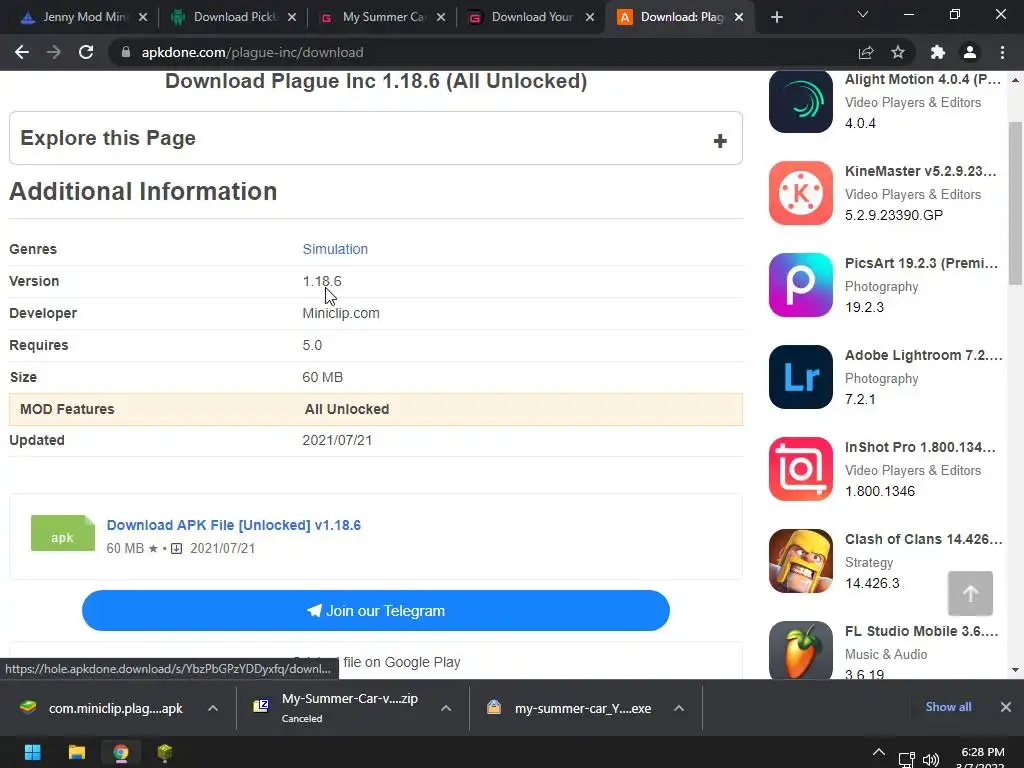Open the InShot Pro 1.800.134 title link
Viewport: 1024px width, 768px height.
point(920,447)
